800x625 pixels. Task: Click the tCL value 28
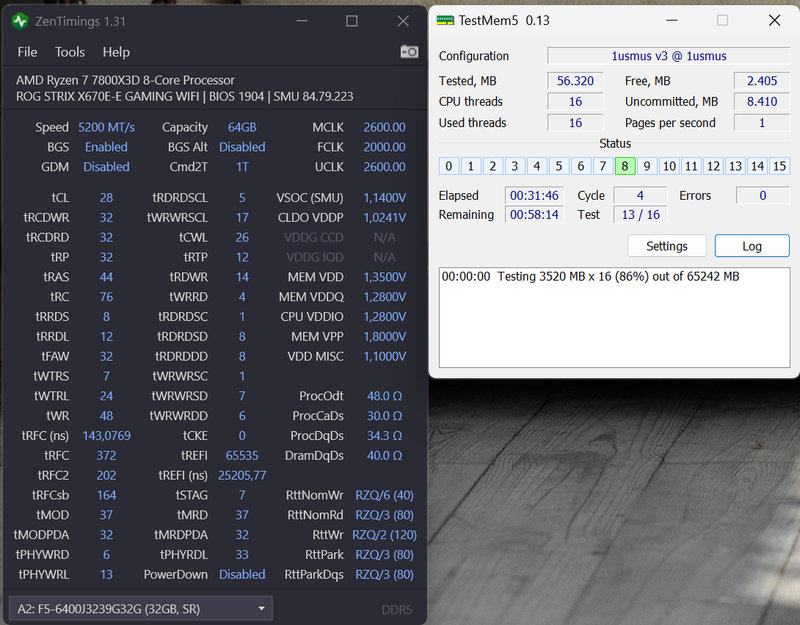(x=106, y=197)
